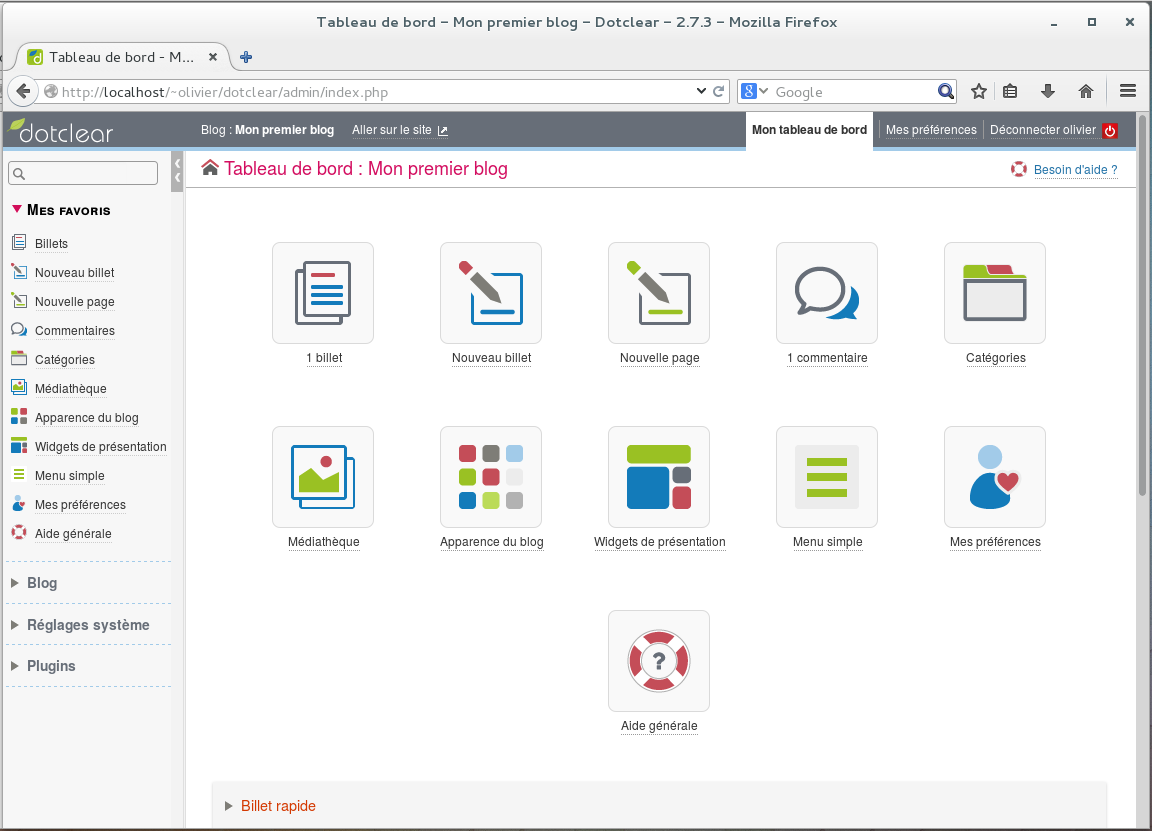Screen dimensions: 1152x831
Task: Select the Mon tableau de bord tab
Action: click(x=809, y=130)
